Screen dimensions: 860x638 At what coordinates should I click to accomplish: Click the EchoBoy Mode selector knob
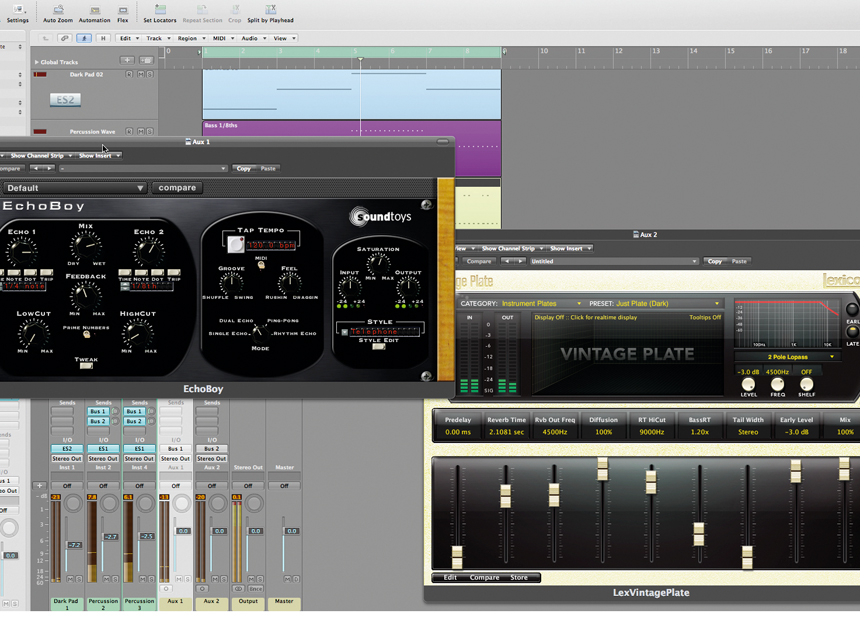259,331
